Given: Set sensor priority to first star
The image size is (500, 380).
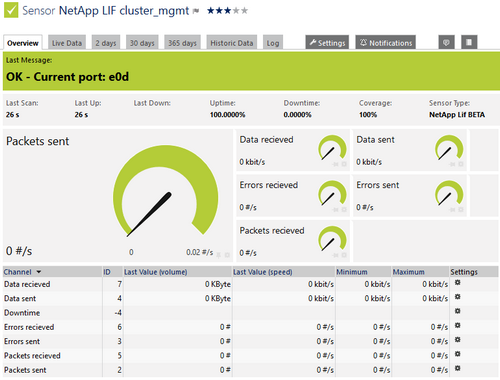Looking at the screenshot, I should click(x=211, y=11).
